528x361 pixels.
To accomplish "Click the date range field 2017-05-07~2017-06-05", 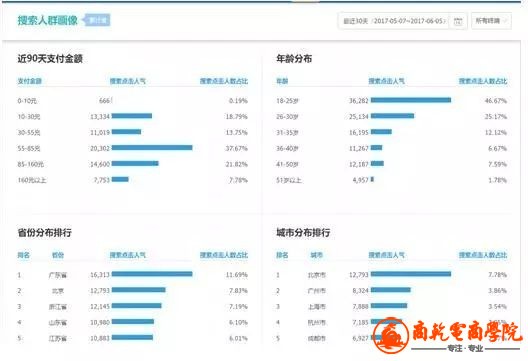I will pos(394,21).
